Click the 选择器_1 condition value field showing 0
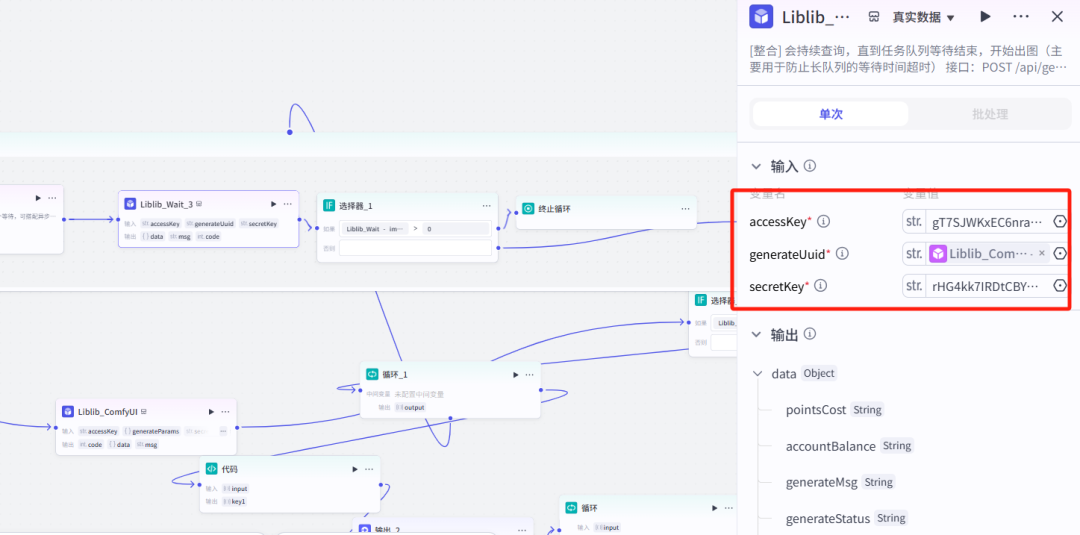Image resolution: width=1080 pixels, height=535 pixels. 457,229
